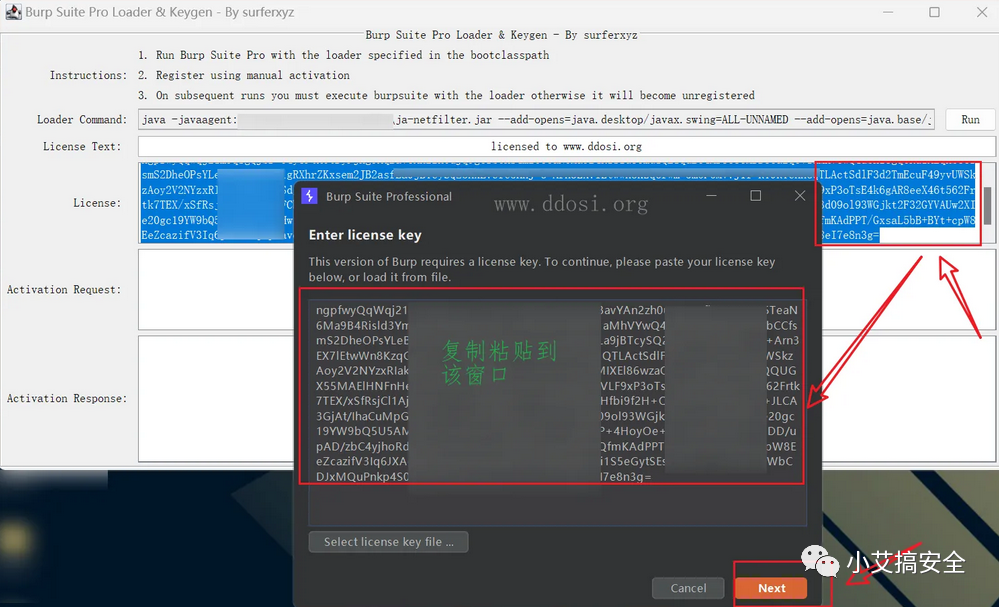999x607 pixels.
Task: Click the 'Enter license key' heading
Action: coord(365,235)
